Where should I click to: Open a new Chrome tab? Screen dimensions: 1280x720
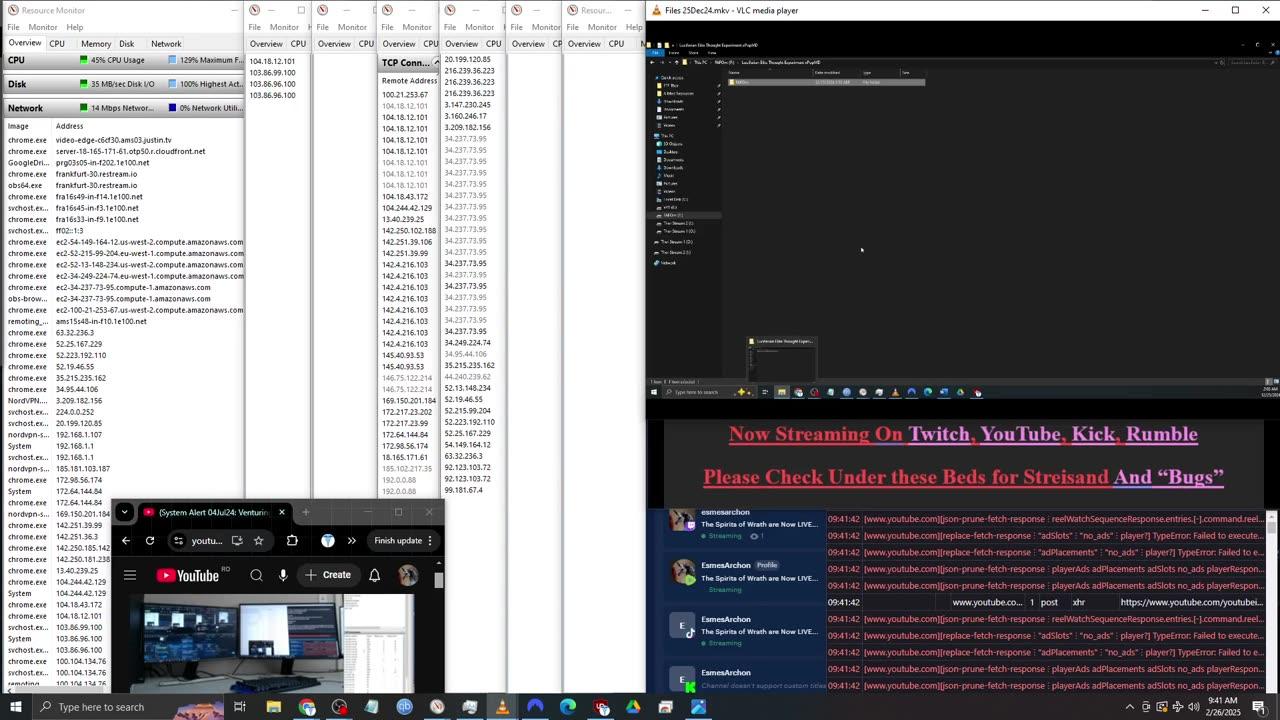coord(306,512)
